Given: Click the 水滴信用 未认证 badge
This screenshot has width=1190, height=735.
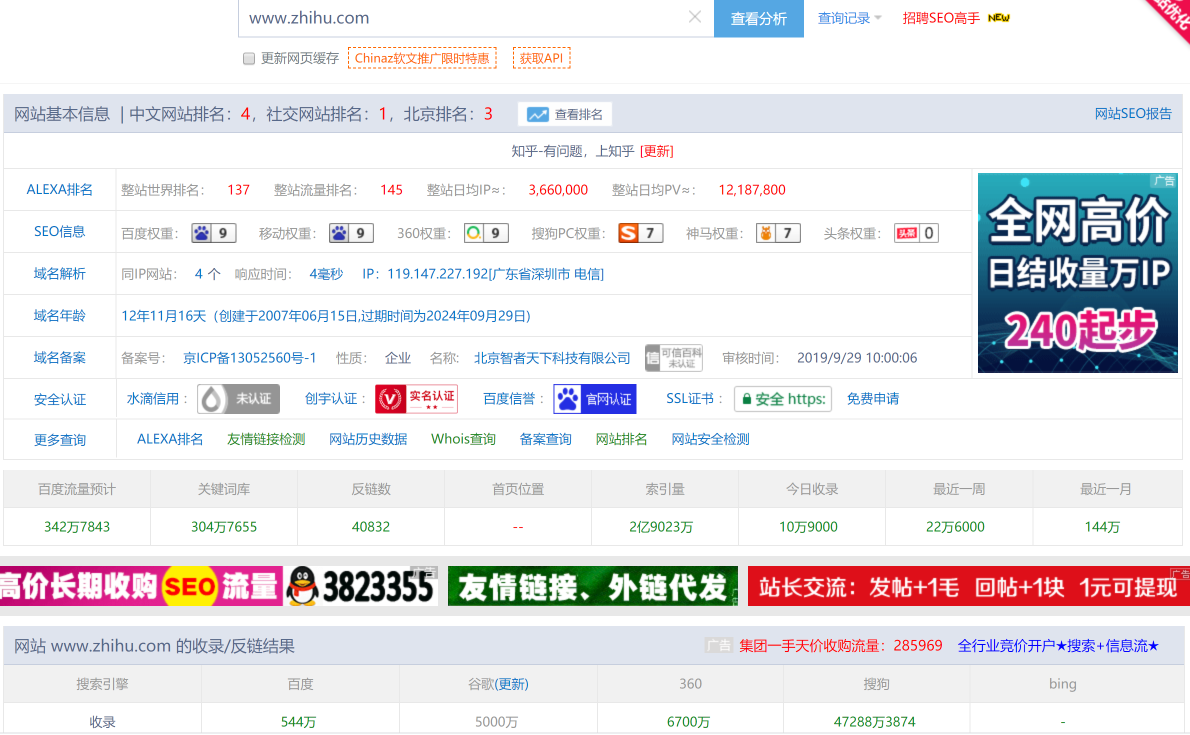Looking at the screenshot, I should 238,399.
